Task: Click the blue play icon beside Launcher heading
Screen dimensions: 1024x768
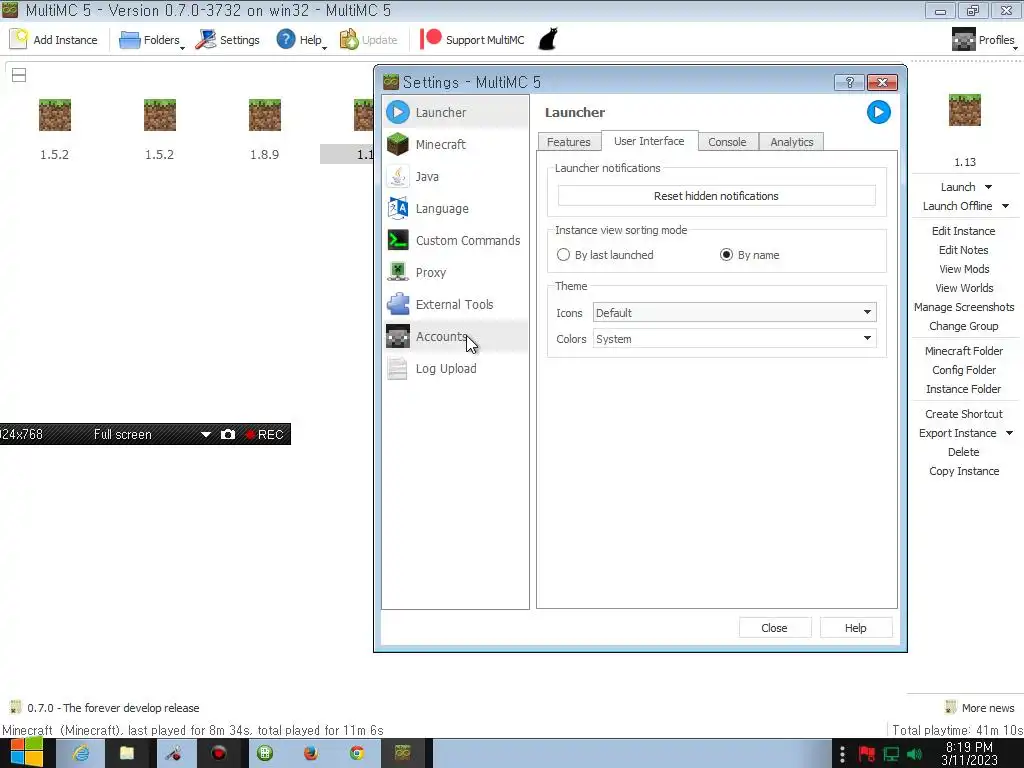Action: coord(878,112)
